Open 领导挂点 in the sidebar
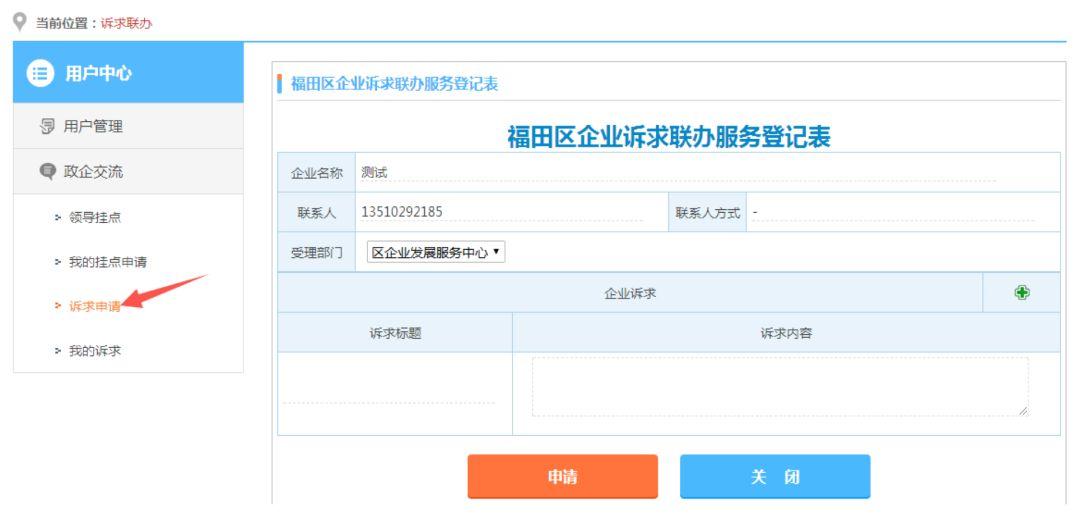 95,218
